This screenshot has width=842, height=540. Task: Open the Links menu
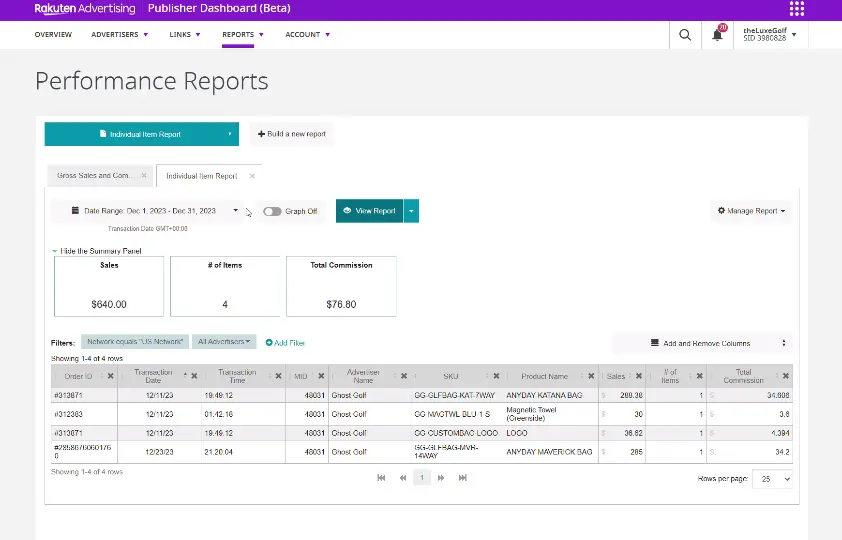pos(185,34)
